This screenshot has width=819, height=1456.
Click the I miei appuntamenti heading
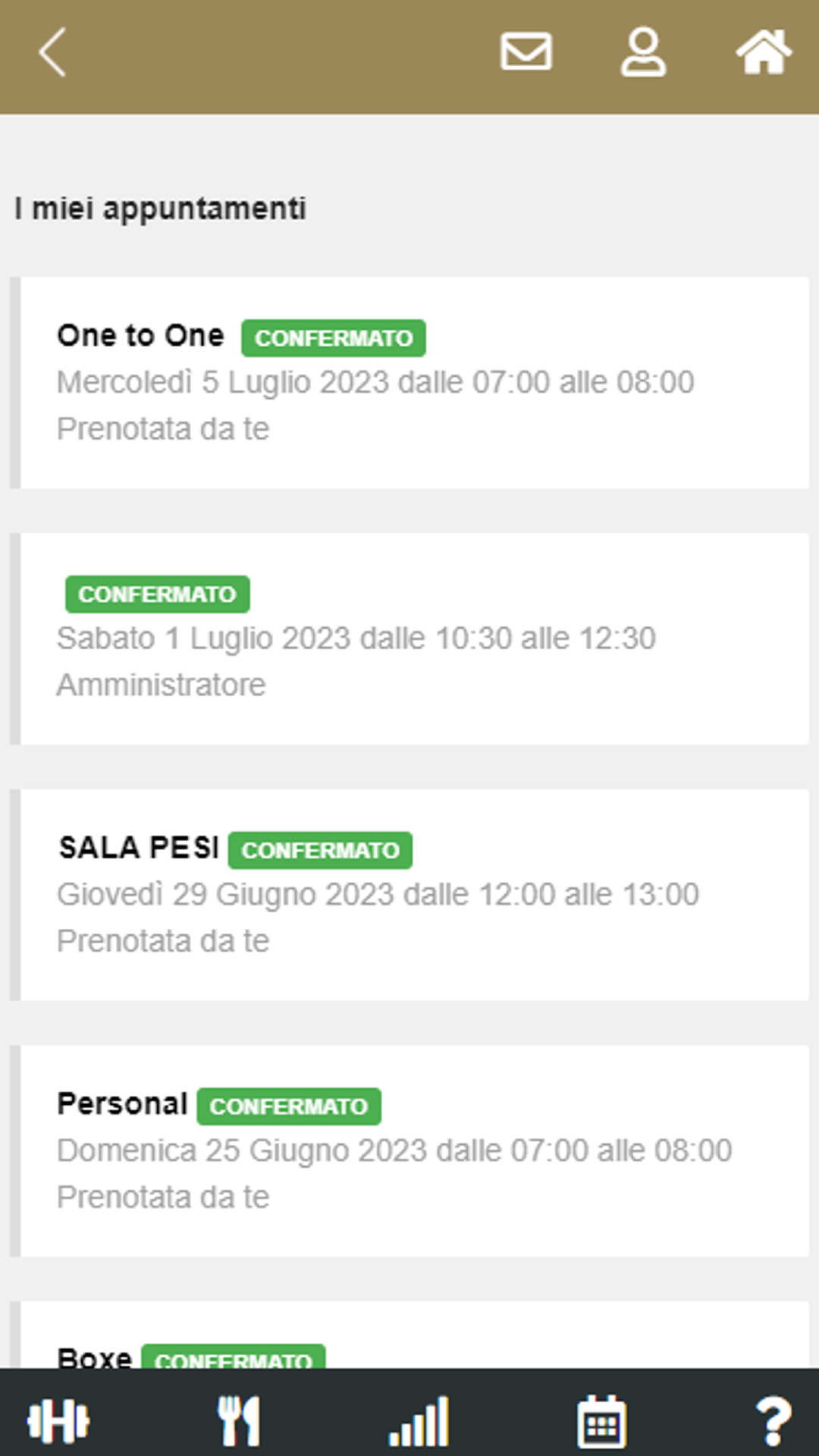(x=160, y=209)
